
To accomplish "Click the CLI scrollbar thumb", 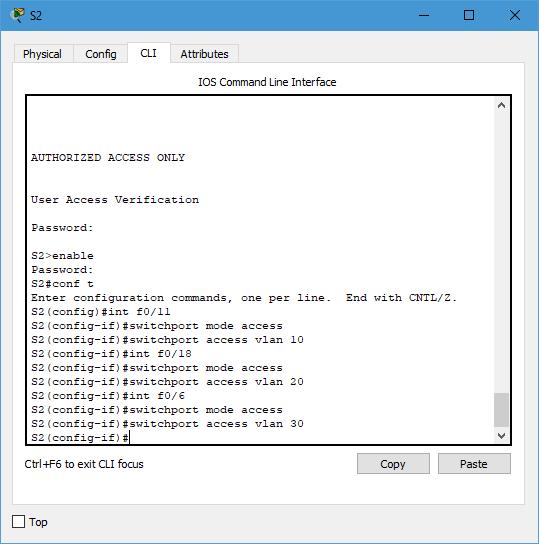I will point(501,409).
